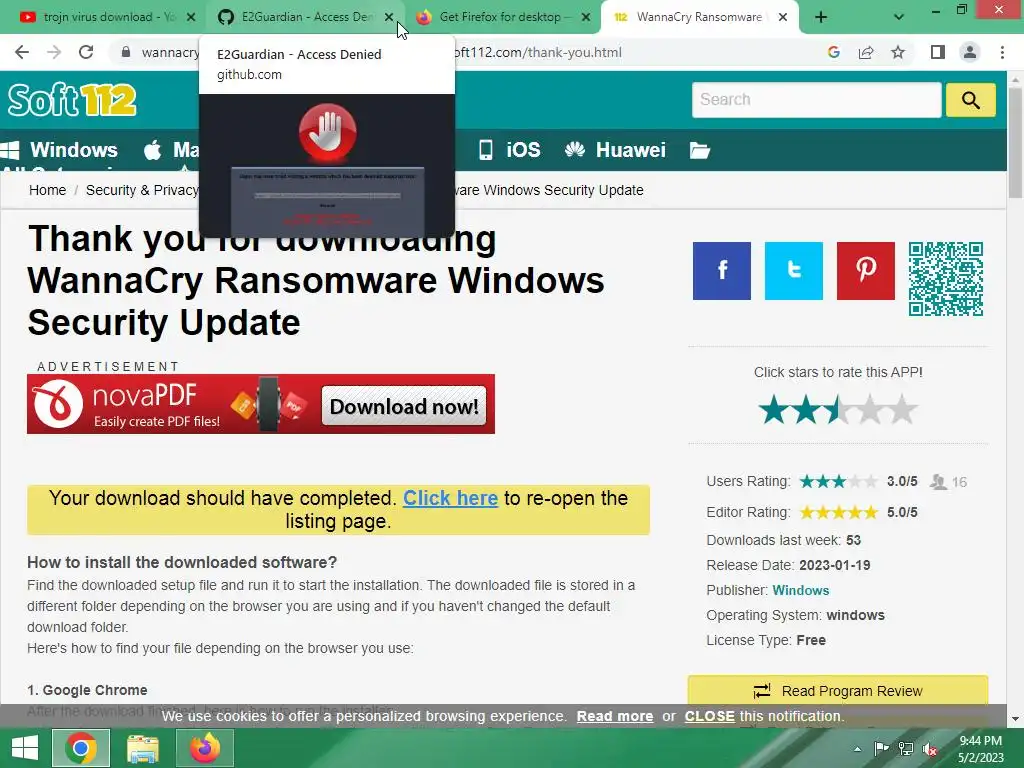Switch to E2Guardian Access Denied tab
The height and width of the screenshot is (768, 1024).
point(306,17)
